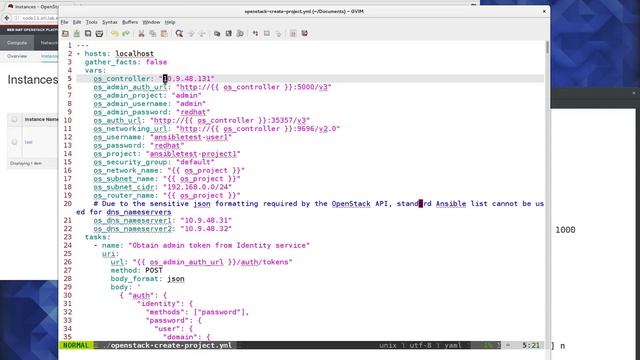The height and width of the screenshot is (360, 640).
Task: Click the Find Next toolbar icon
Action: 191,33
